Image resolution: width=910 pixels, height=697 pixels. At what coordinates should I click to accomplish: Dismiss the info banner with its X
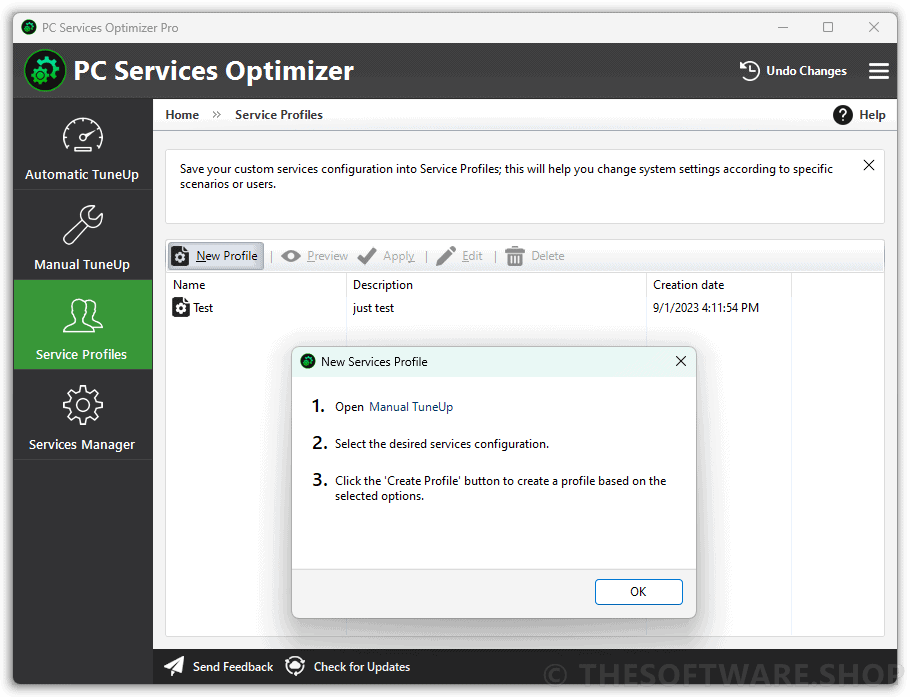(x=869, y=165)
